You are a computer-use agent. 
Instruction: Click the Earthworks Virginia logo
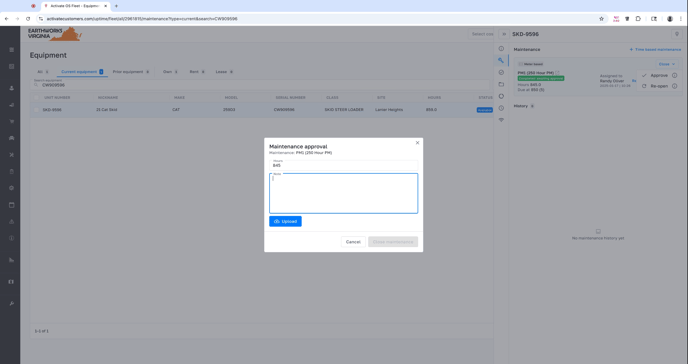click(x=54, y=34)
